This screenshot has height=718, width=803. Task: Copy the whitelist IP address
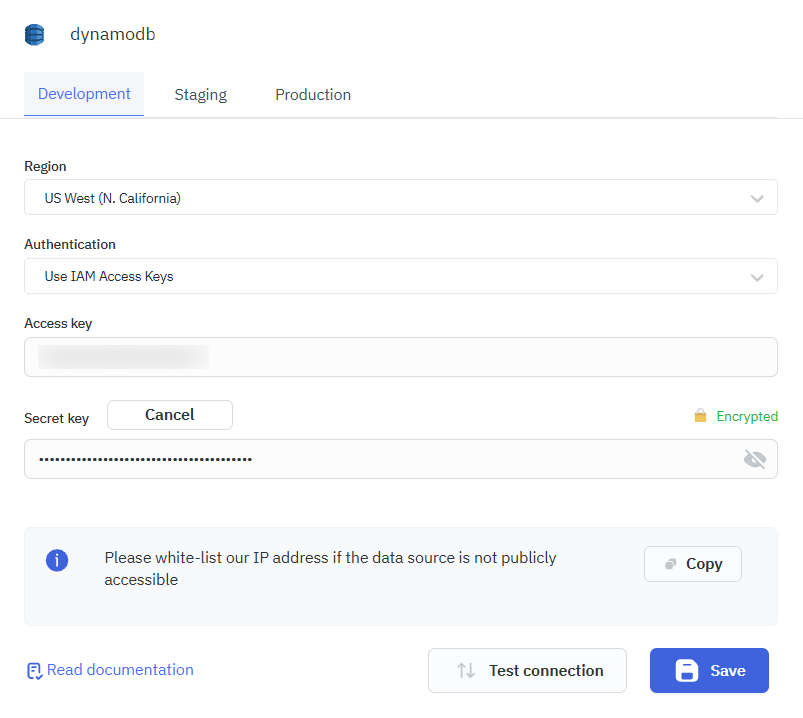(692, 563)
